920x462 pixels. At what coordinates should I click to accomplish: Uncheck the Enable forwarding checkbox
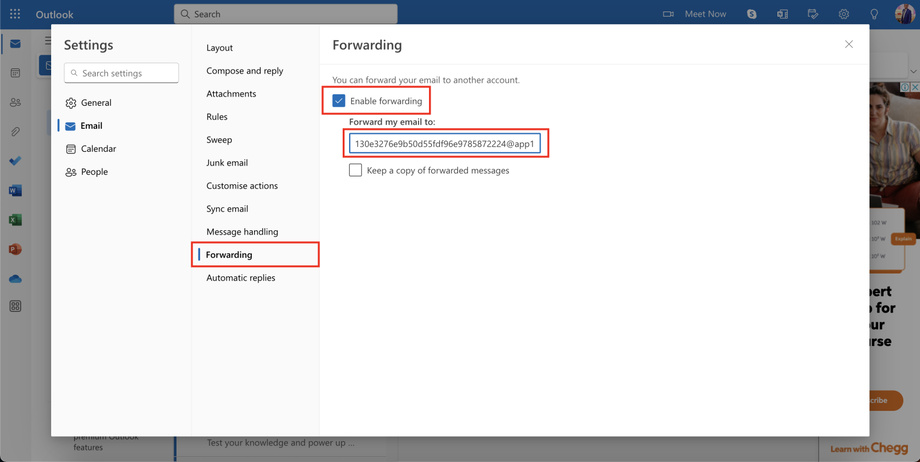pos(339,101)
